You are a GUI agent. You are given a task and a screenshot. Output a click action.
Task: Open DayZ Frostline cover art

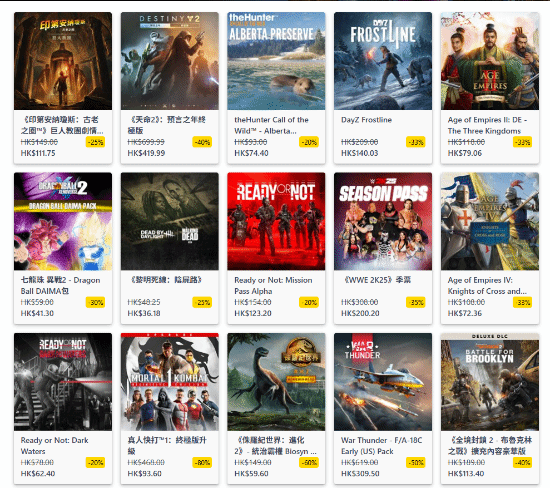click(x=383, y=61)
